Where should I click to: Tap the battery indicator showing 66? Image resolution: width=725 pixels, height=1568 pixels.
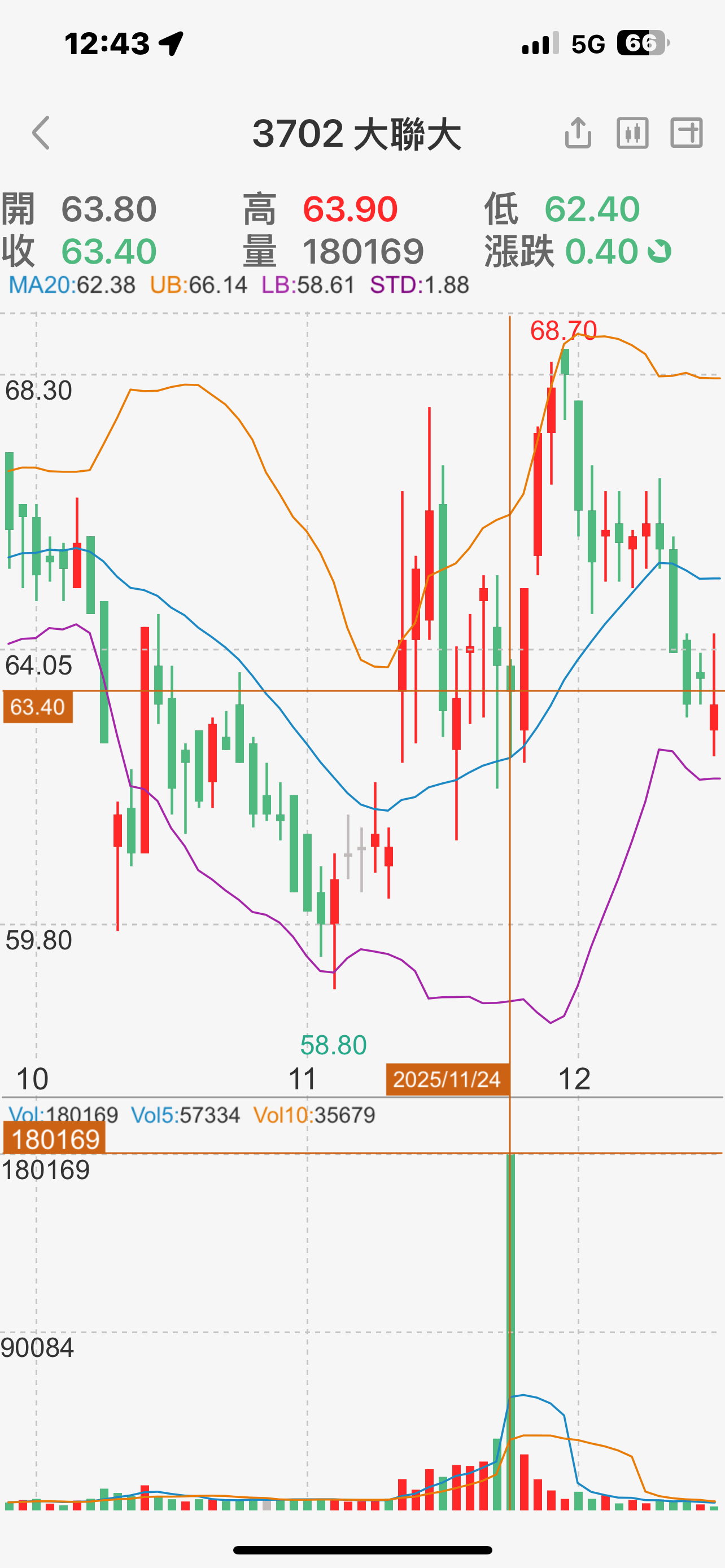[644, 43]
